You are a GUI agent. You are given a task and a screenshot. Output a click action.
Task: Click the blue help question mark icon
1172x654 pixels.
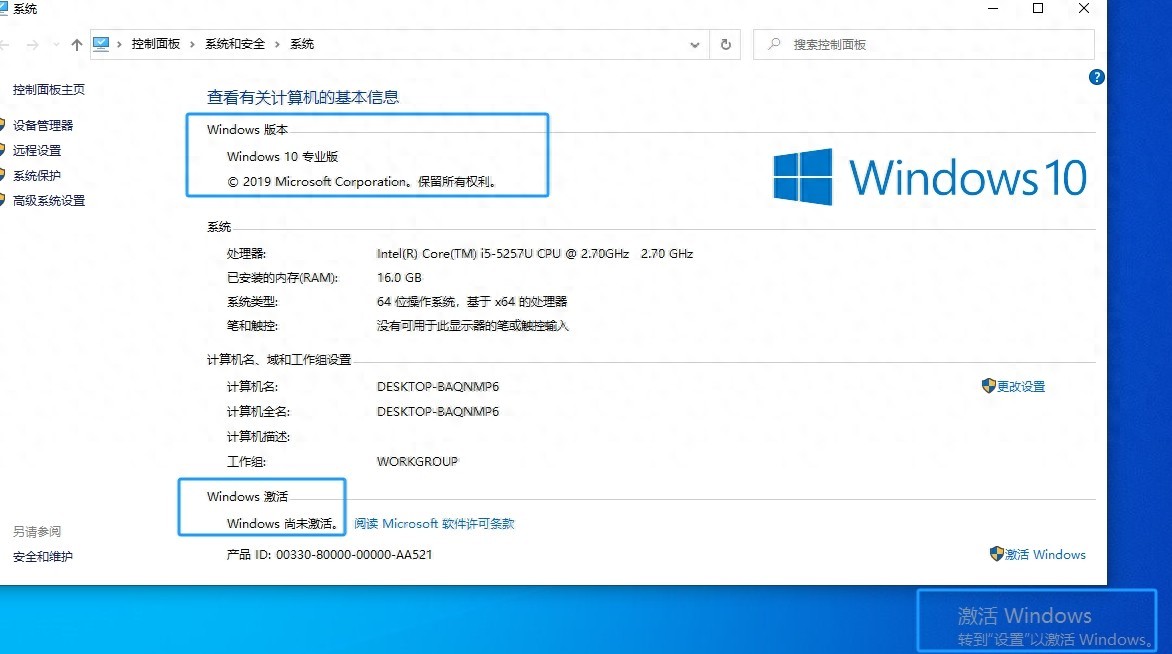(x=1096, y=77)
